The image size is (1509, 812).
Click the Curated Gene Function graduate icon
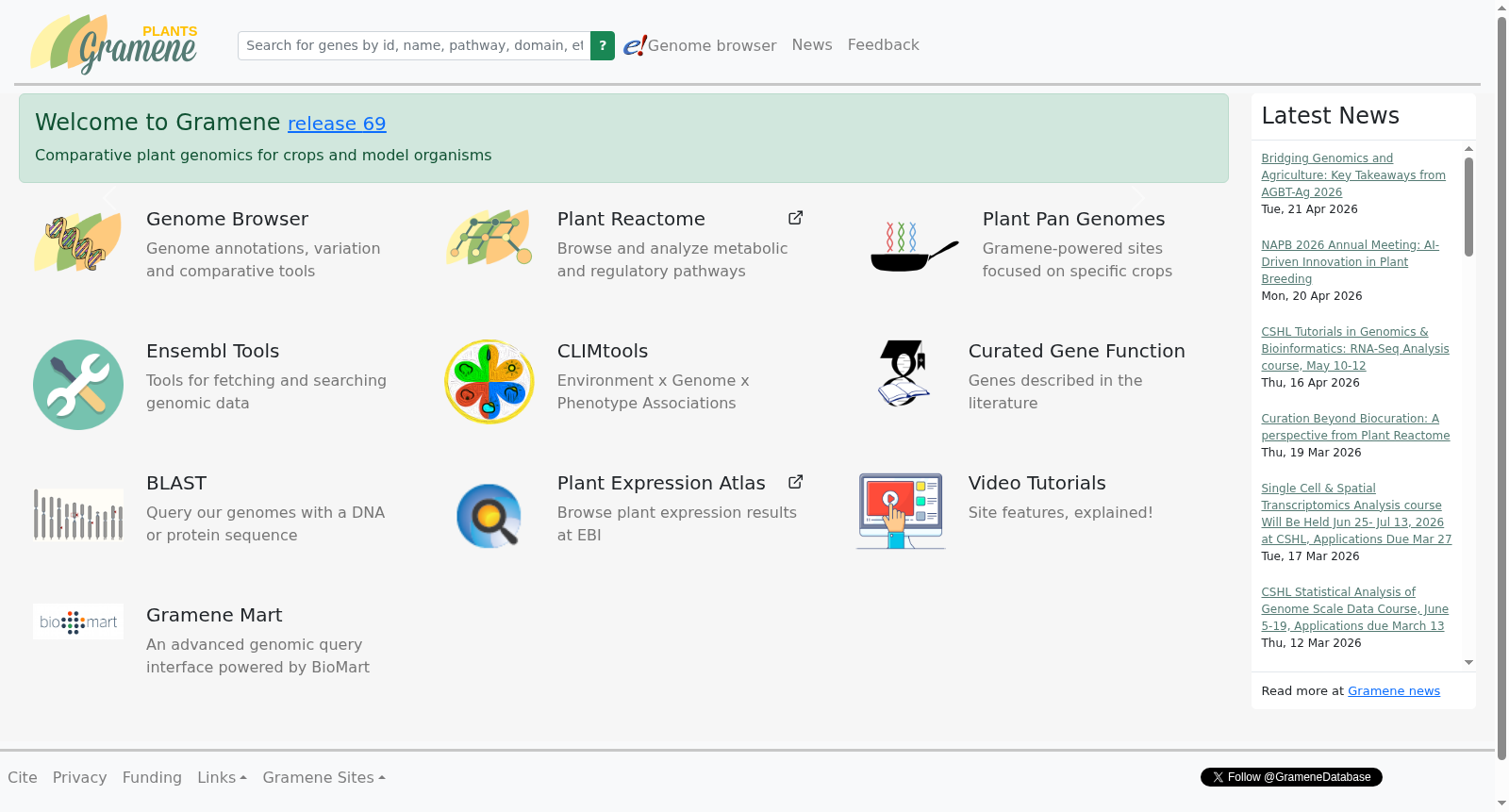coord(905,373)
